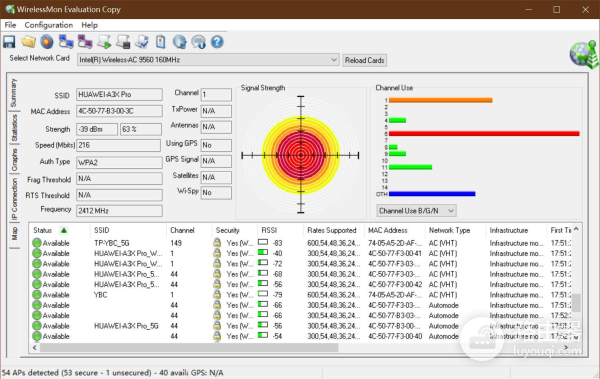Click the SSID field showing HUAWEI-A3X Pro
Viewport: 600px width, 379px height.
(119, 94)
